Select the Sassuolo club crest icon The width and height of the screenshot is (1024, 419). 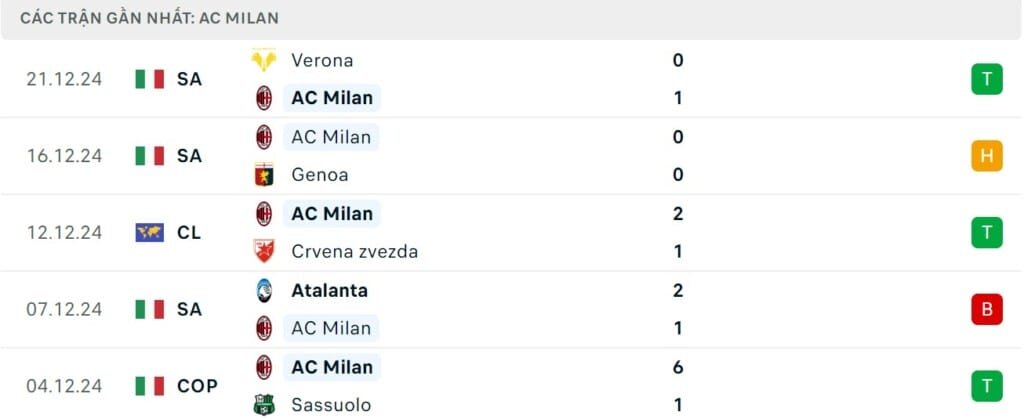264,405
